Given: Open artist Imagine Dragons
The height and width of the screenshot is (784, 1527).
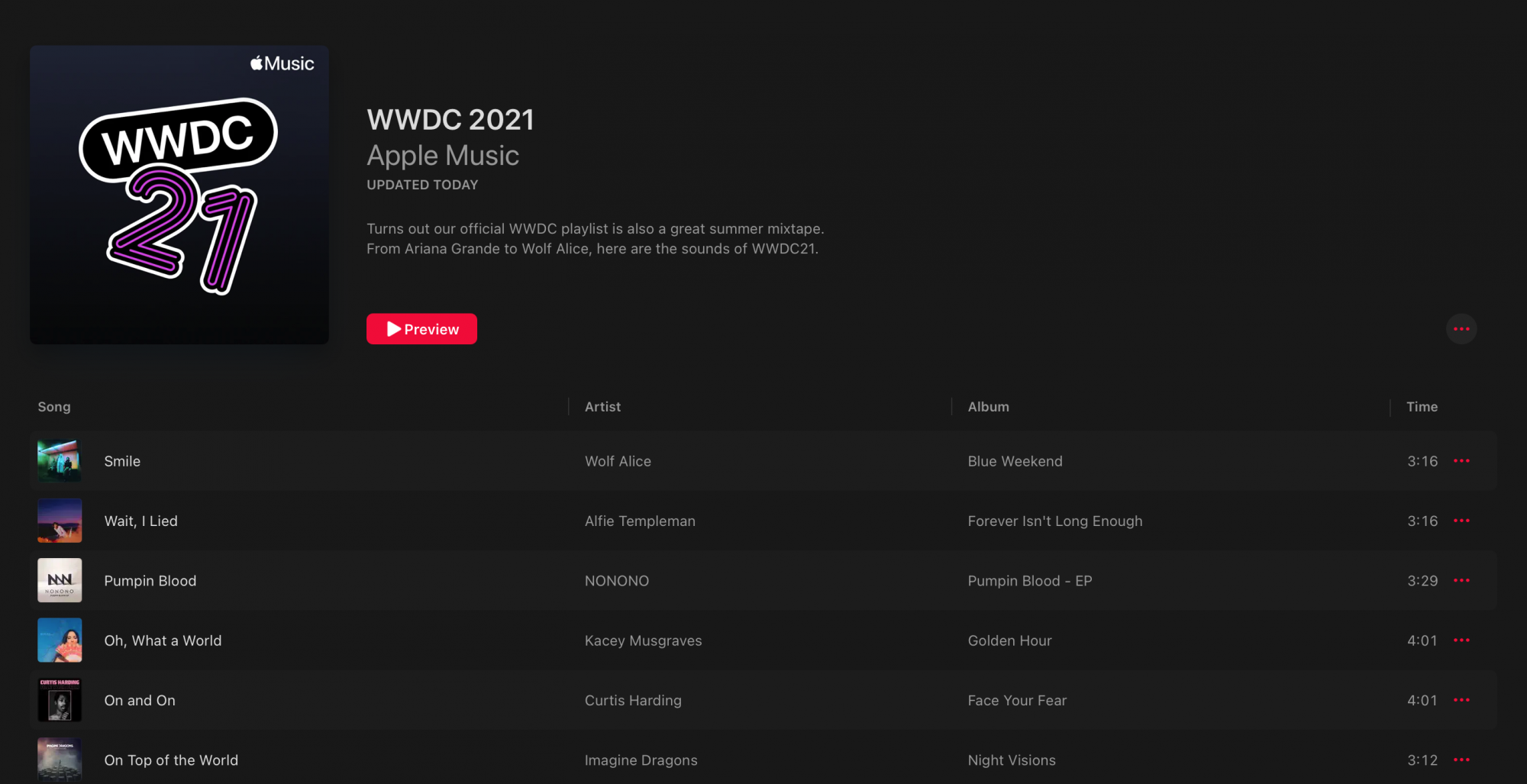Looking at the screenshot, I should click(641, 760).
